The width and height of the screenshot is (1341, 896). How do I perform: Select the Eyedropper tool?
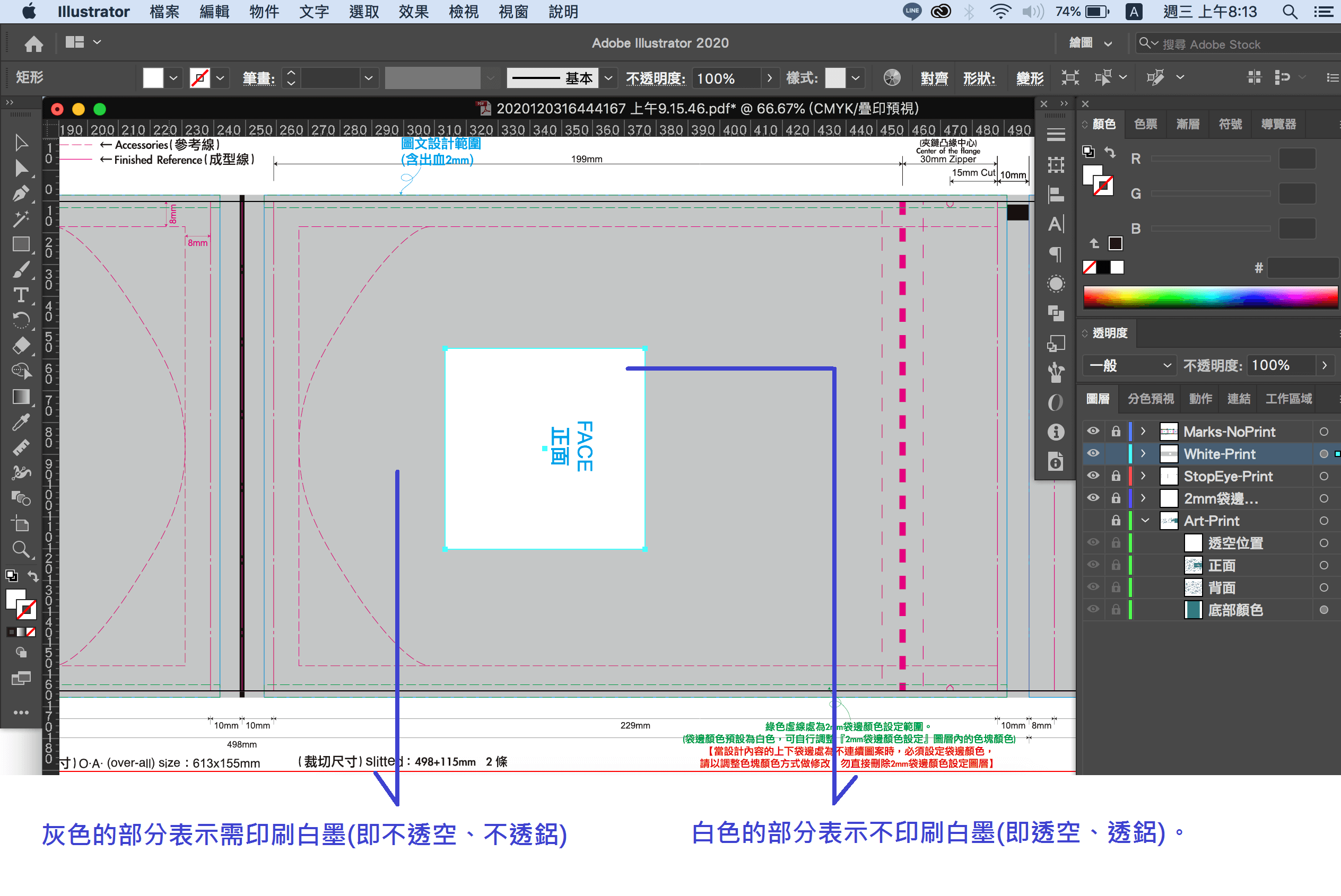21,422
